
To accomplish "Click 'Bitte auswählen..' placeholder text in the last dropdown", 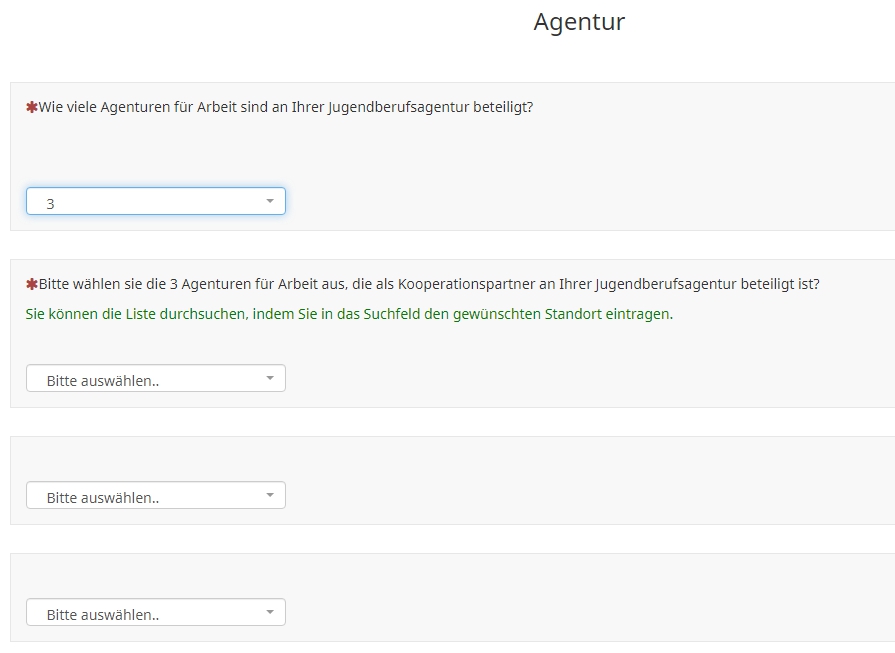I will [102, 614].
